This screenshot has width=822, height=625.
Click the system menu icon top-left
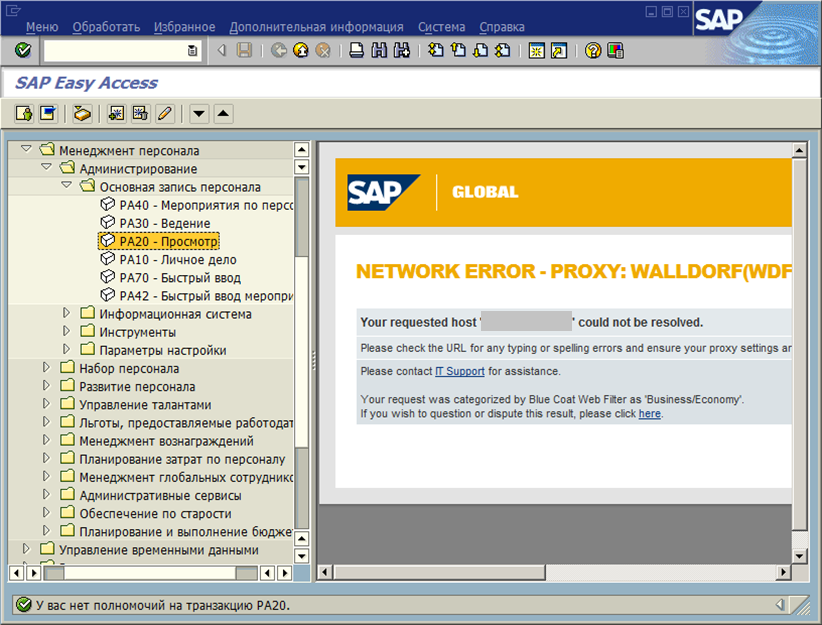point(13,10)
